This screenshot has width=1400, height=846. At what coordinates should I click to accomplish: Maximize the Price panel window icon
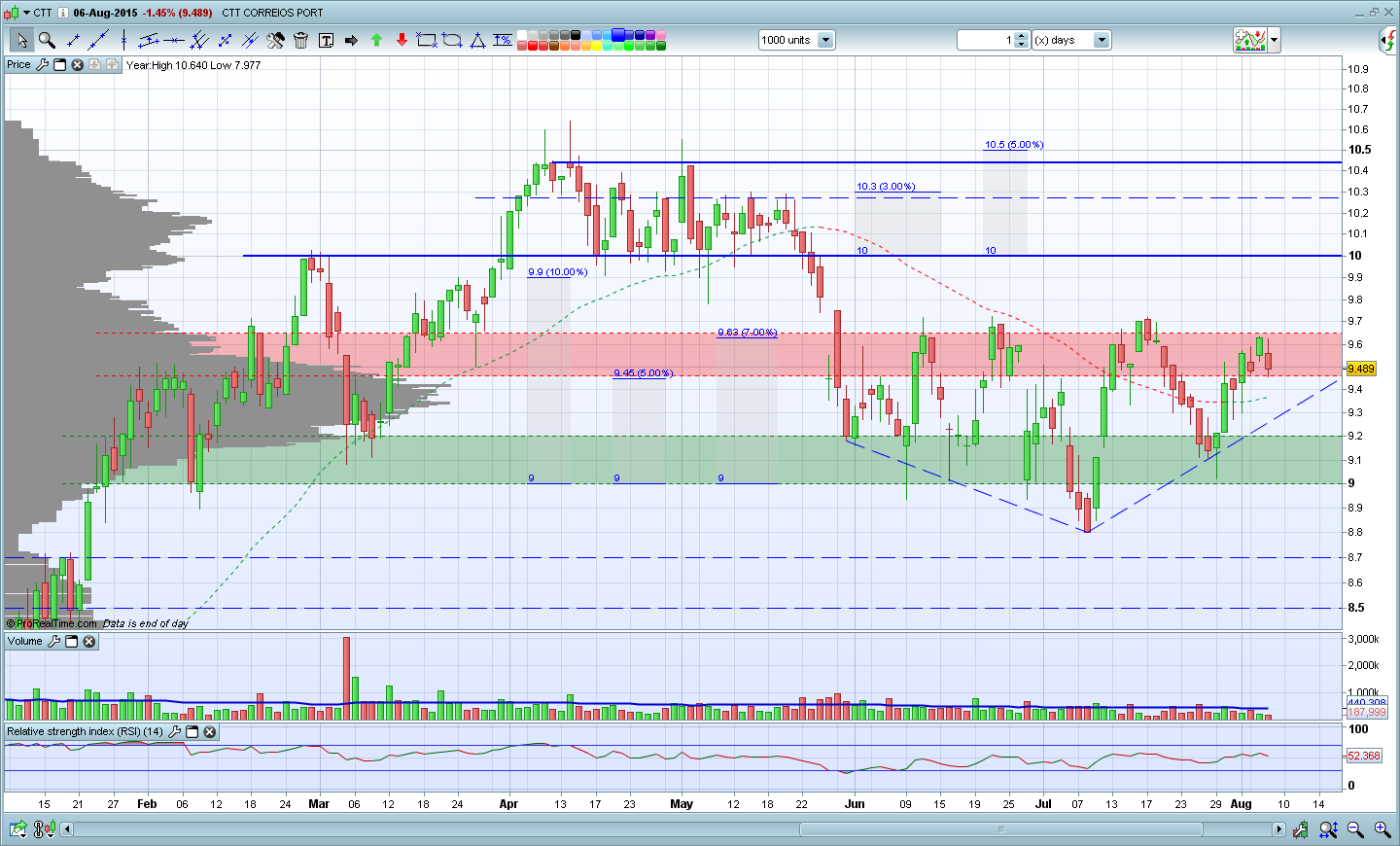tap(59, 65)
